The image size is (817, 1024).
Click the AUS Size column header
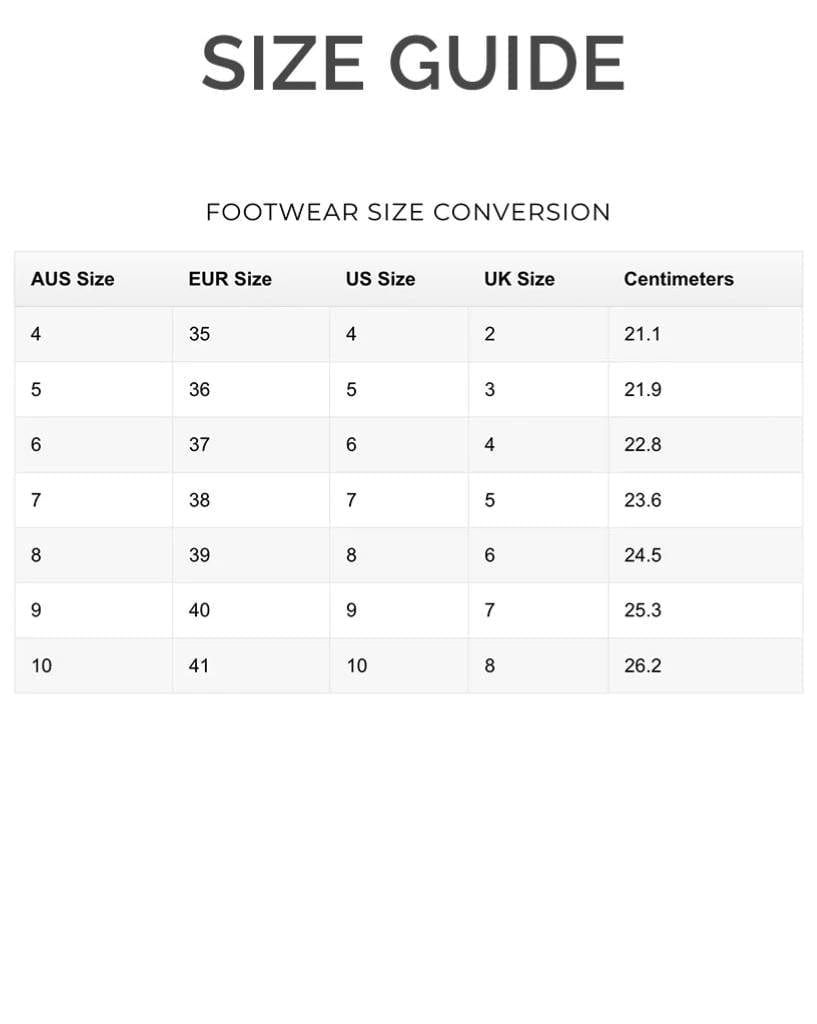point(72,279)
